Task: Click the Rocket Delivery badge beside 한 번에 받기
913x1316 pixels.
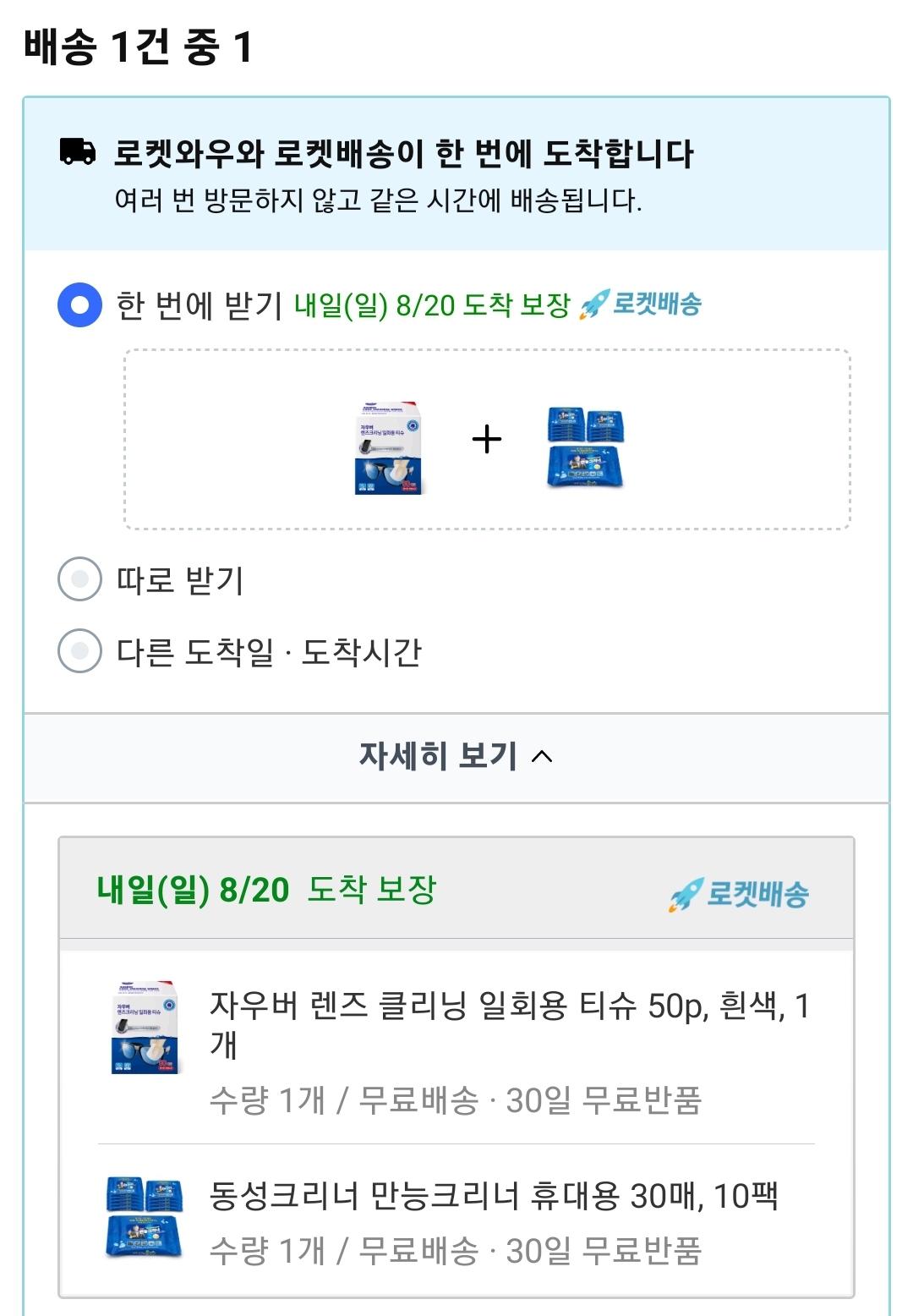Action: [x=641, y=304]
